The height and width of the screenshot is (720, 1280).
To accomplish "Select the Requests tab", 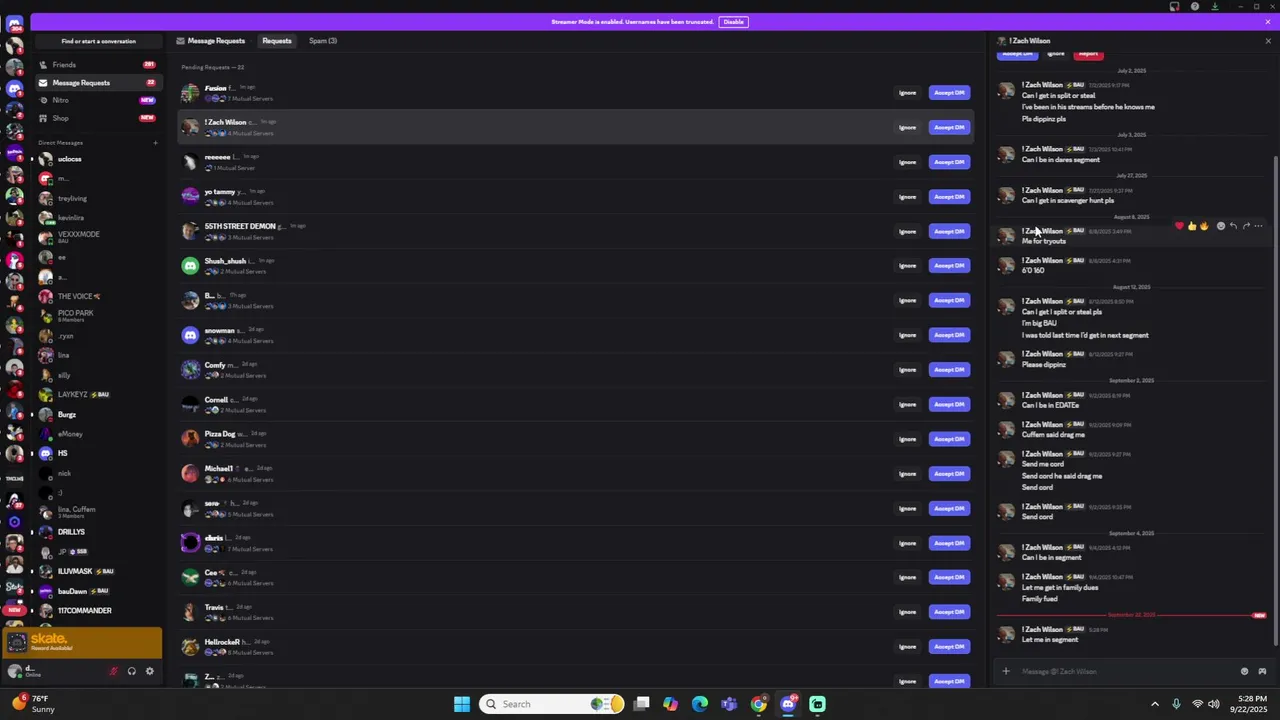I will [277, 41].
